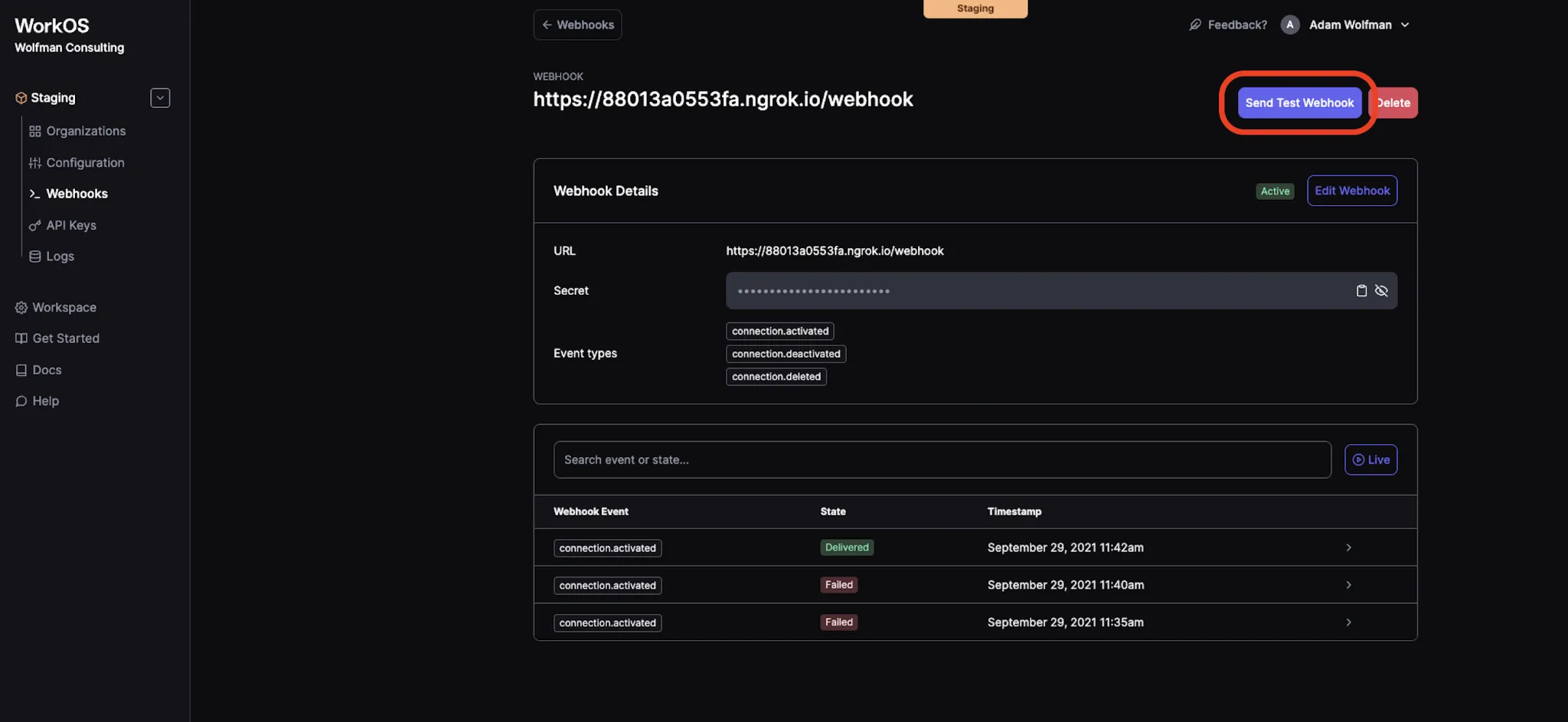Image resolution: width=1568 pixels, height=722 pixels.
Task: Click Send Test Webhook button
Action: click(x=1299, y=103)
